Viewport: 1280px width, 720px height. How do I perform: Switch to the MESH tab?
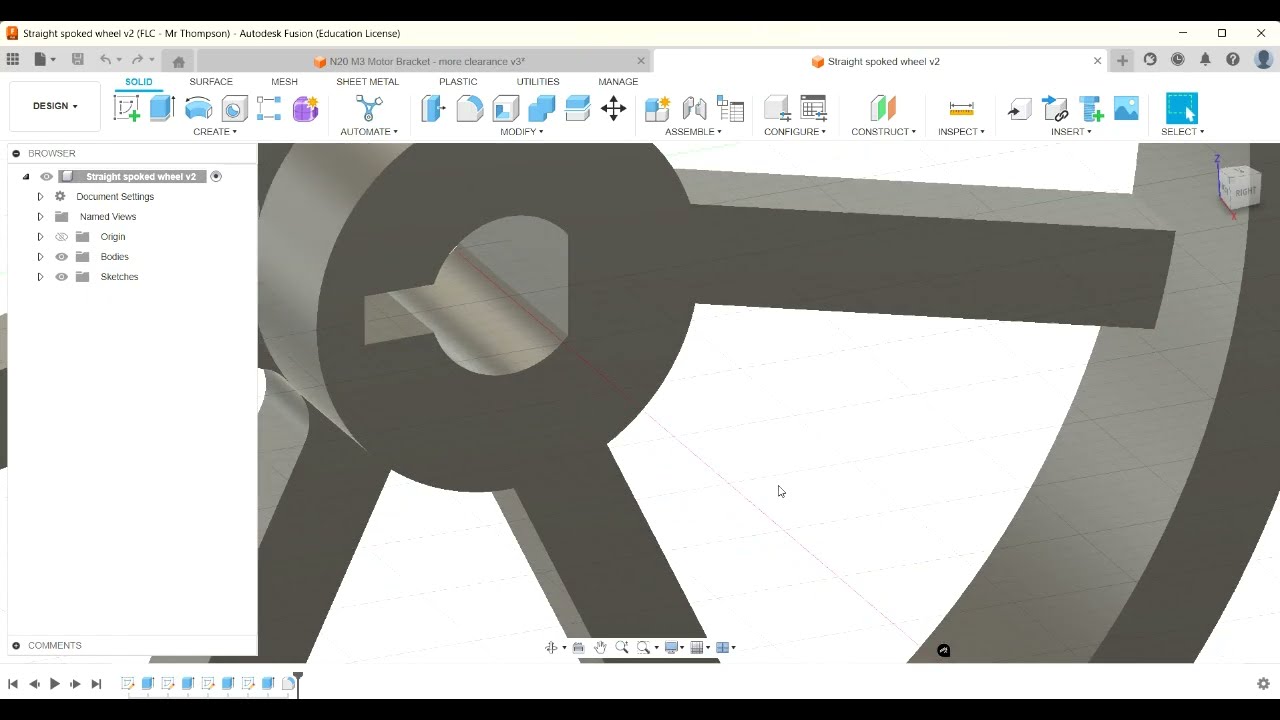pos(284,82)
